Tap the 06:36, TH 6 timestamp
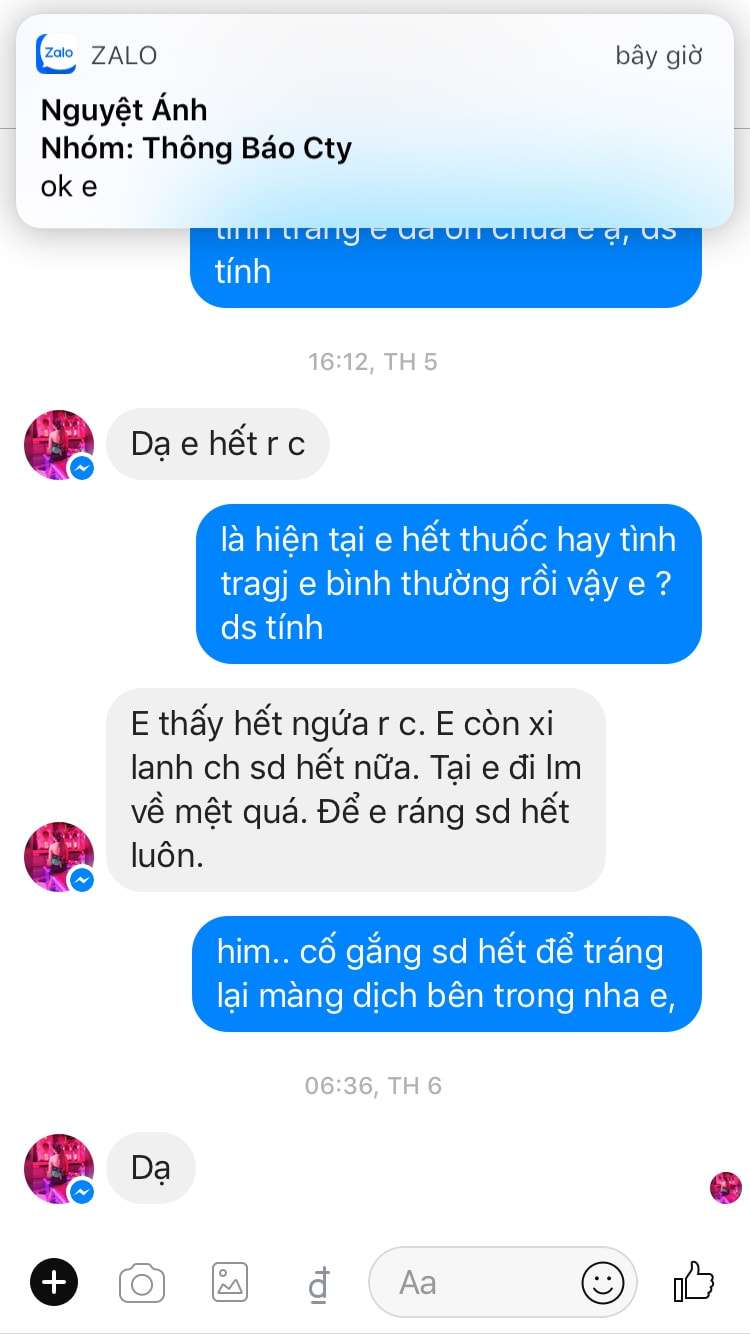This screenshot has width=750, height=1334. tap(373, 1085)
